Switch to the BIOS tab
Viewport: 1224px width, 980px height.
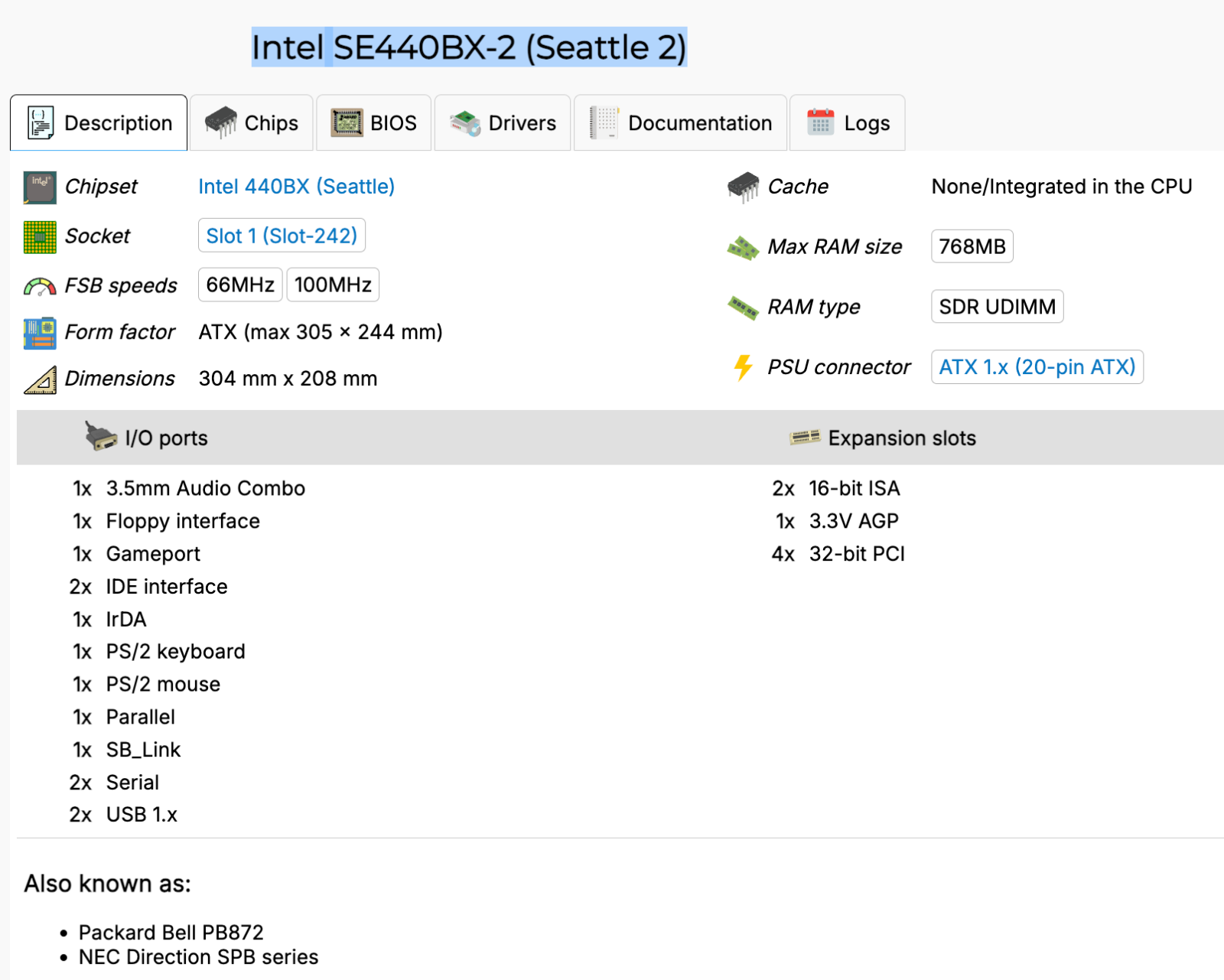[x=374, y=122]
